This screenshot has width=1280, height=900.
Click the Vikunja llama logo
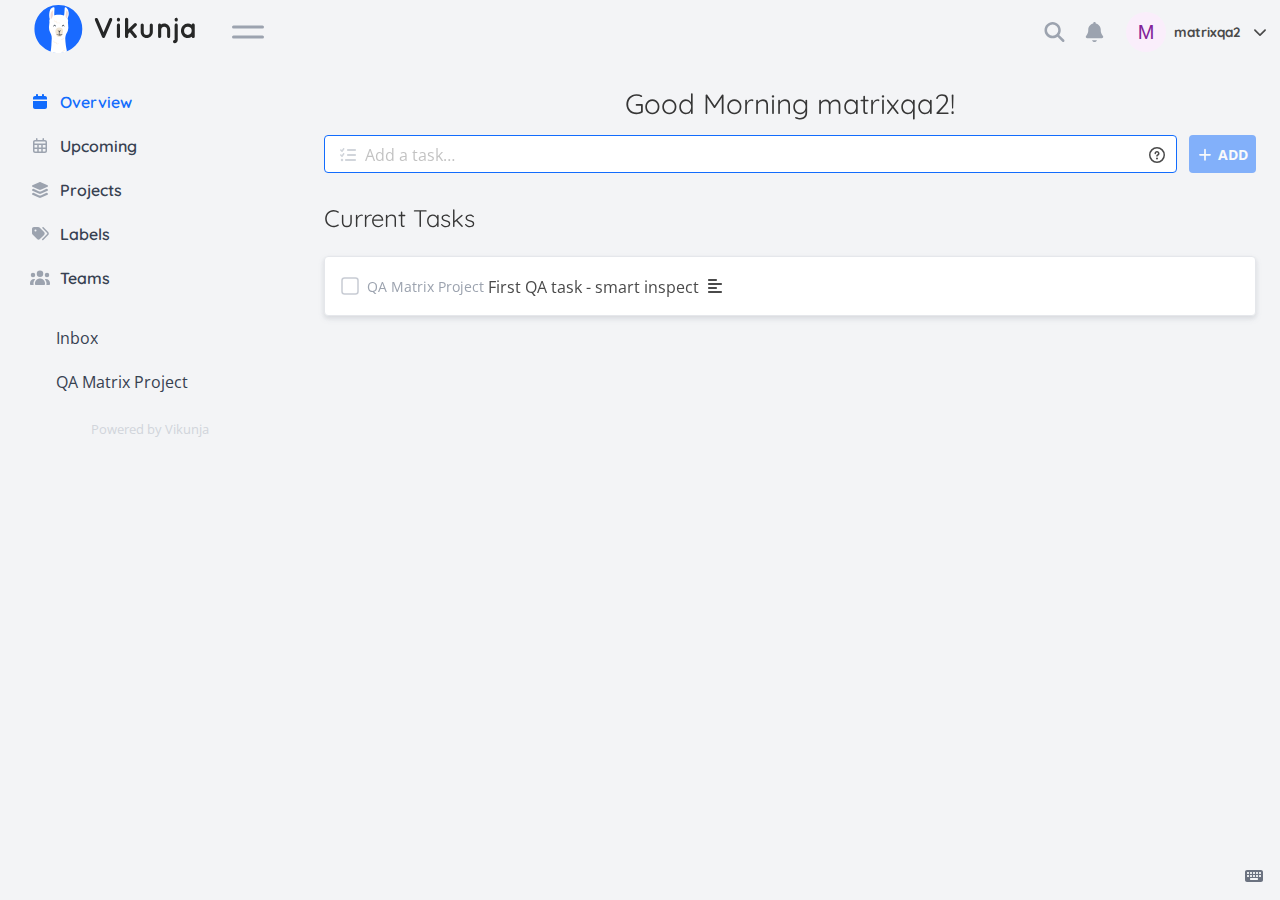(x=58, y=29)
